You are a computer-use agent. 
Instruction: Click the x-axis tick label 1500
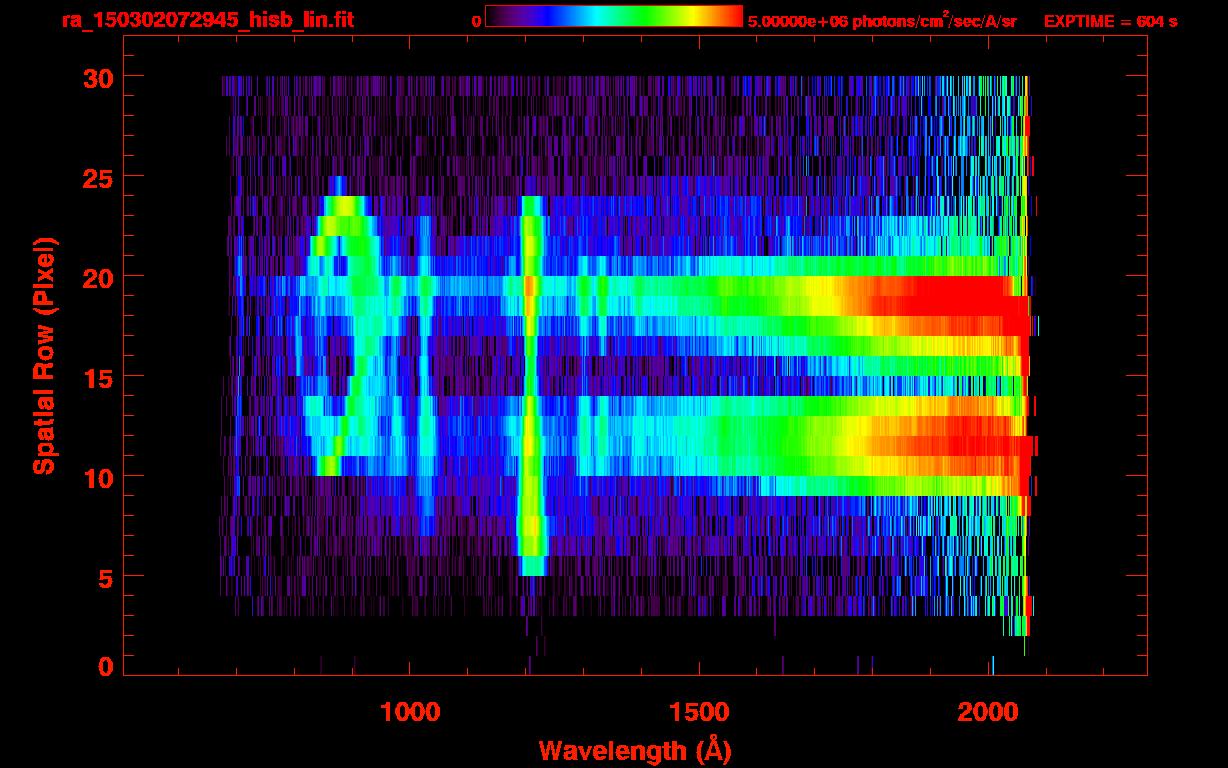[x=699, y=712]
